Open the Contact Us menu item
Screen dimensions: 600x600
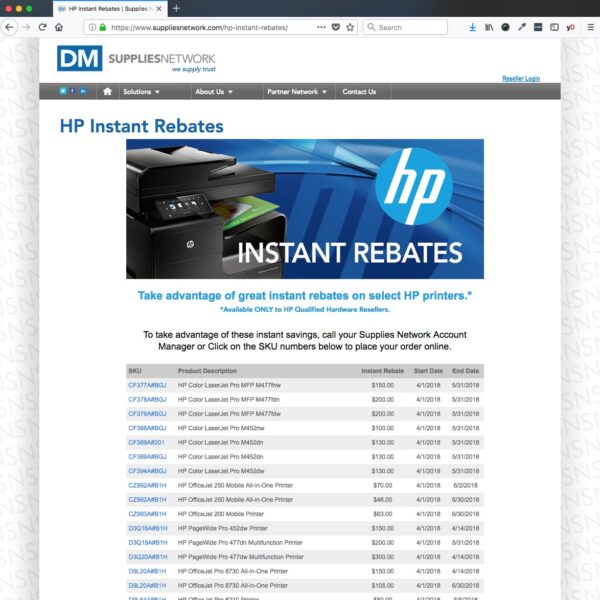[x=359, y=92]
